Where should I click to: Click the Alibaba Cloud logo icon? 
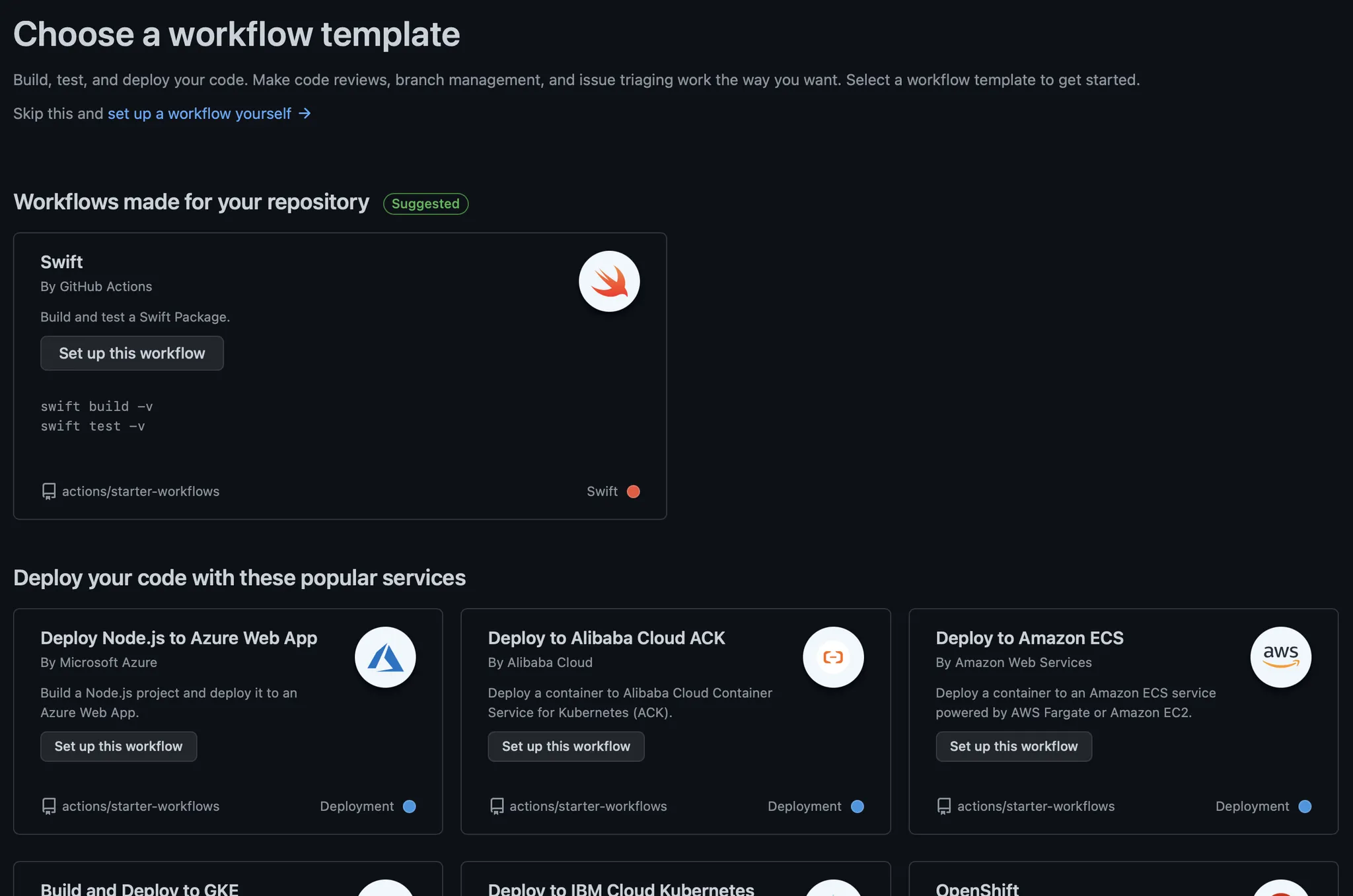click(x=833, y=658)
